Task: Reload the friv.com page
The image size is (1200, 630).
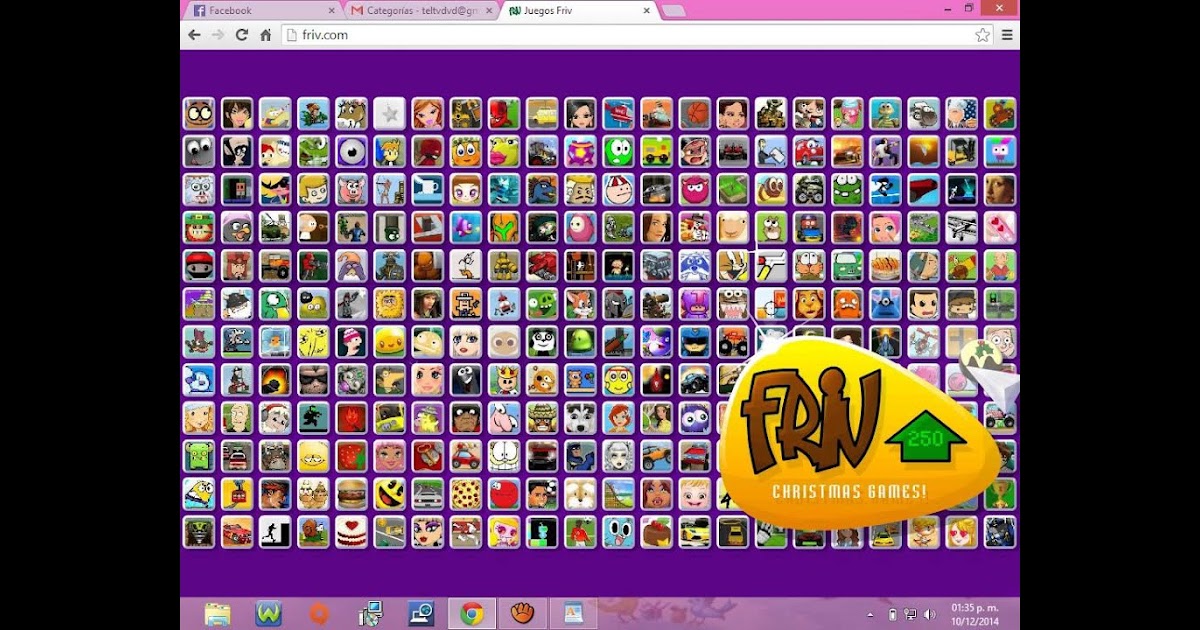Action: tap(241, 34)
